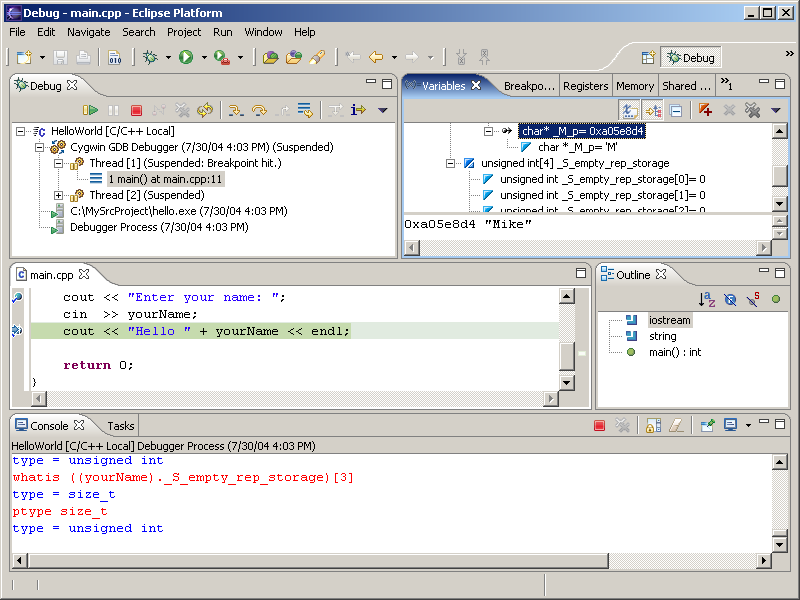Image resolution: width=800 pixels, height=600 pixels.
Task: Click the Resume button in Debug view
Action: click(90, 110)
